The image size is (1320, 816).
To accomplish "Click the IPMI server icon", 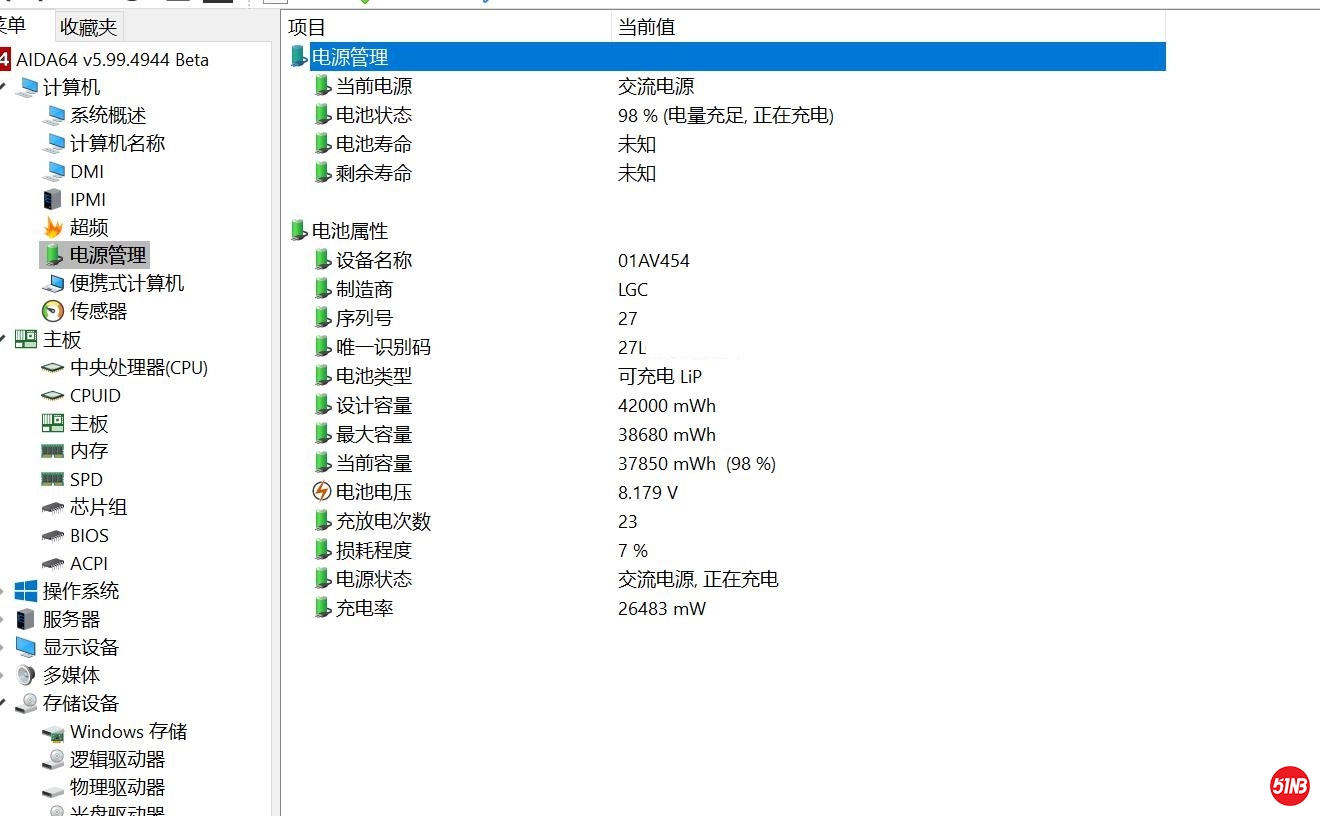I will coord(53,199).
